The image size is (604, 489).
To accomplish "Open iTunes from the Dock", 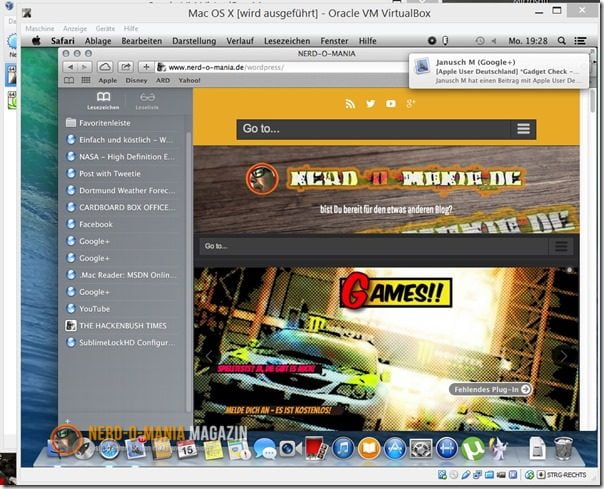I will click(x=343, y=449).
